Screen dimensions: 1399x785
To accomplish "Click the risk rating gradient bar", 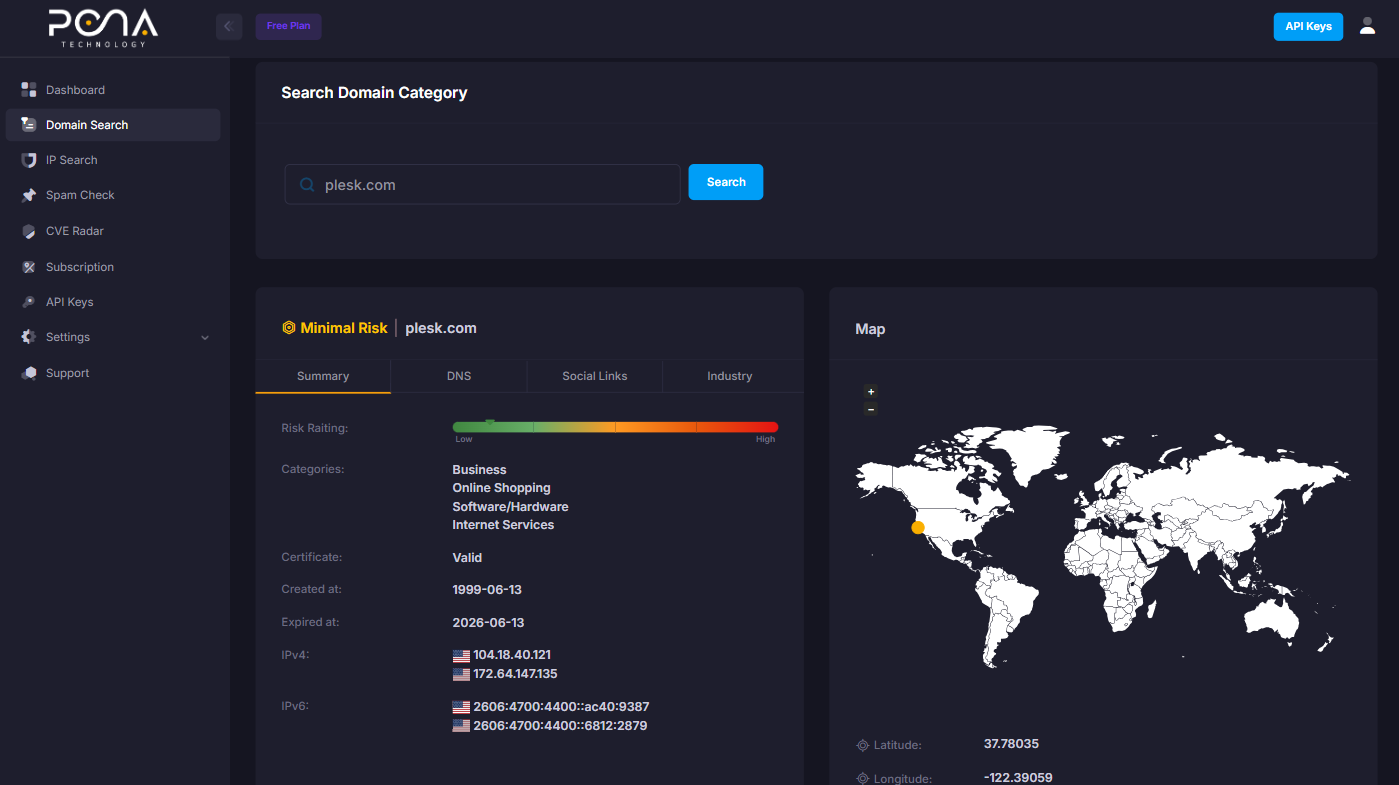I will [615, 427].
